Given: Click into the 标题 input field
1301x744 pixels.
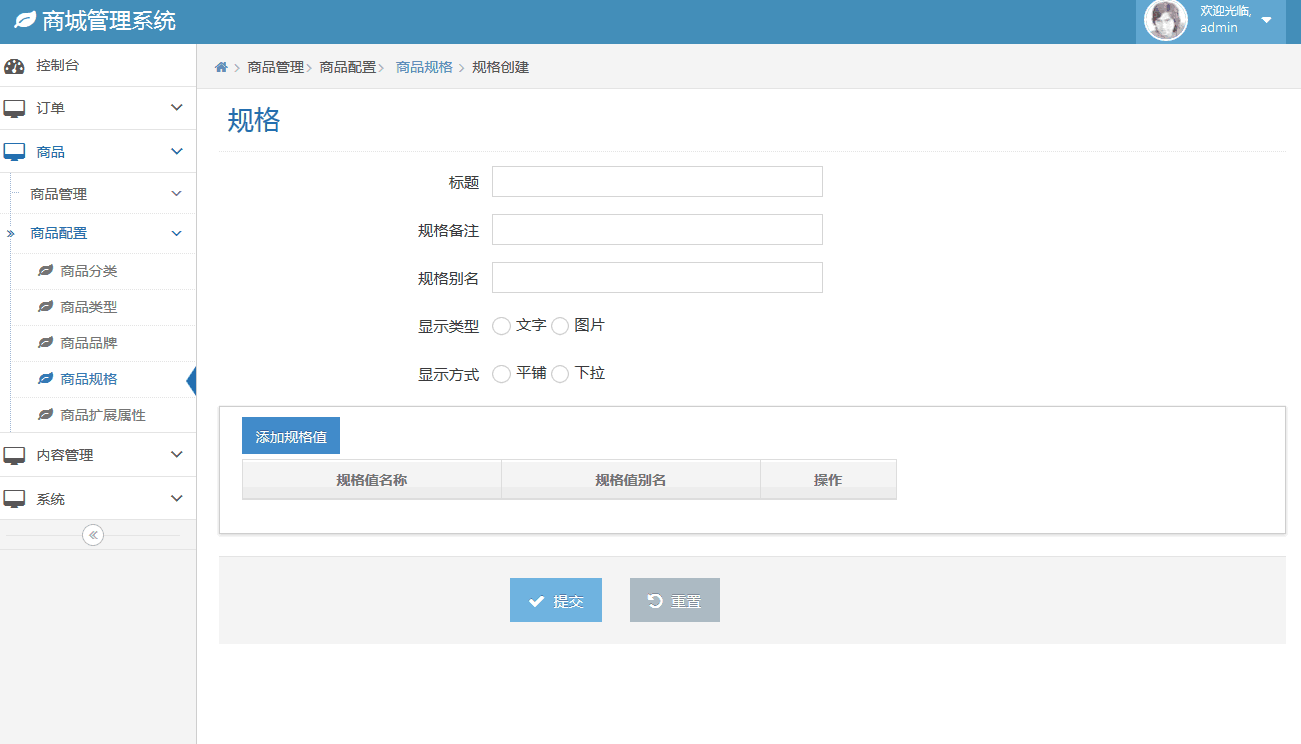Looking at the screenshot, I should point(657,182).
